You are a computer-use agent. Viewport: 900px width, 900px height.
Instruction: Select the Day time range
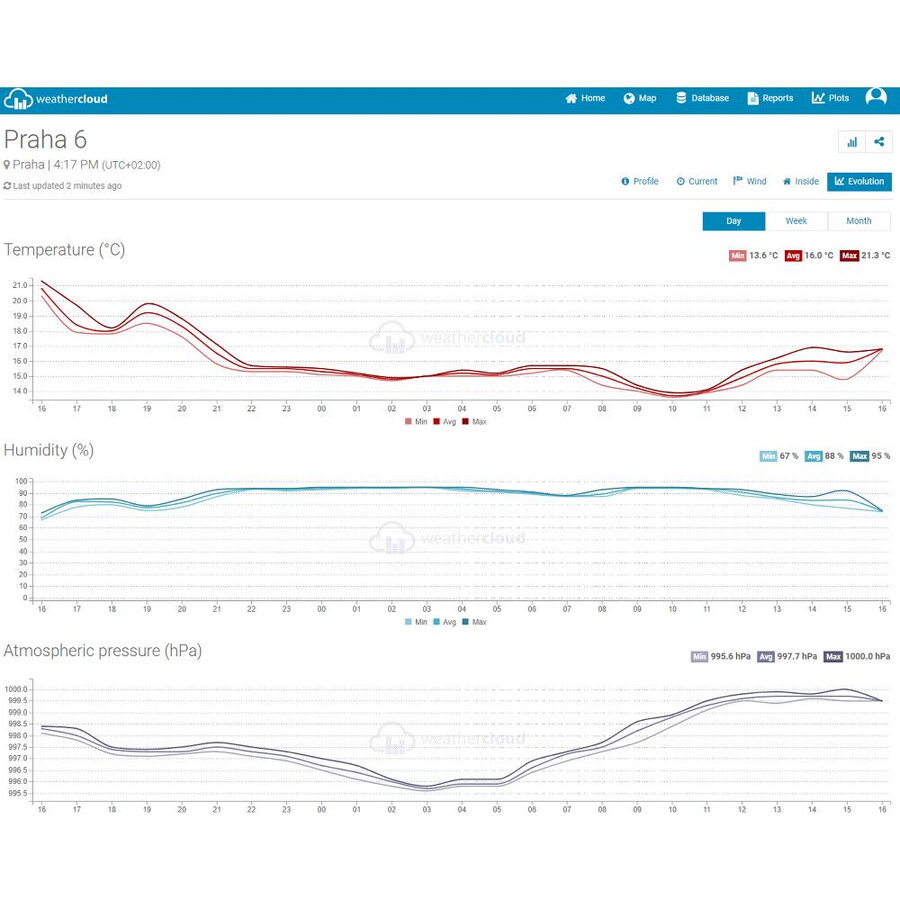733,221
